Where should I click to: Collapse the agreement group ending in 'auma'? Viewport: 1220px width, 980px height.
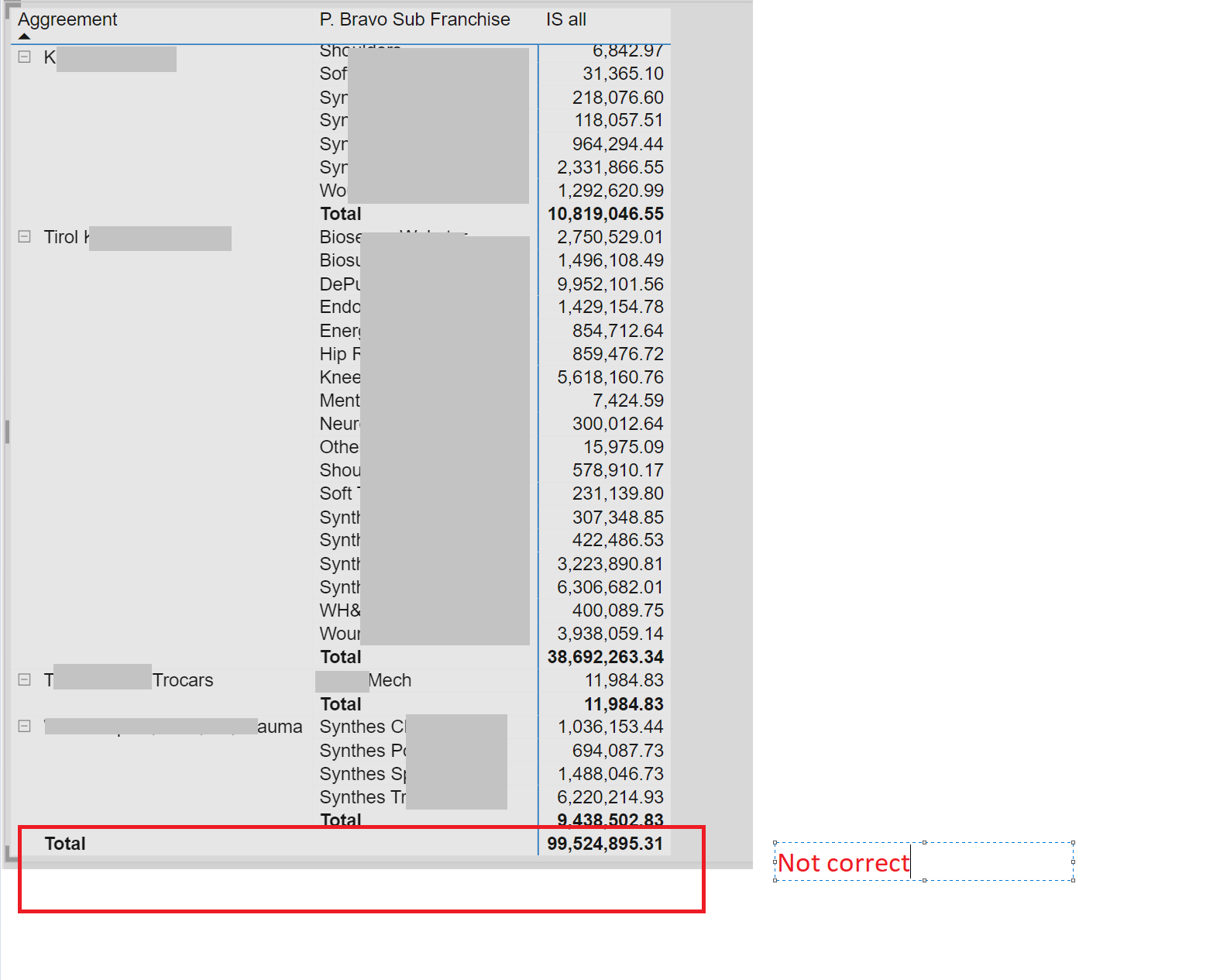coord(25,726)
